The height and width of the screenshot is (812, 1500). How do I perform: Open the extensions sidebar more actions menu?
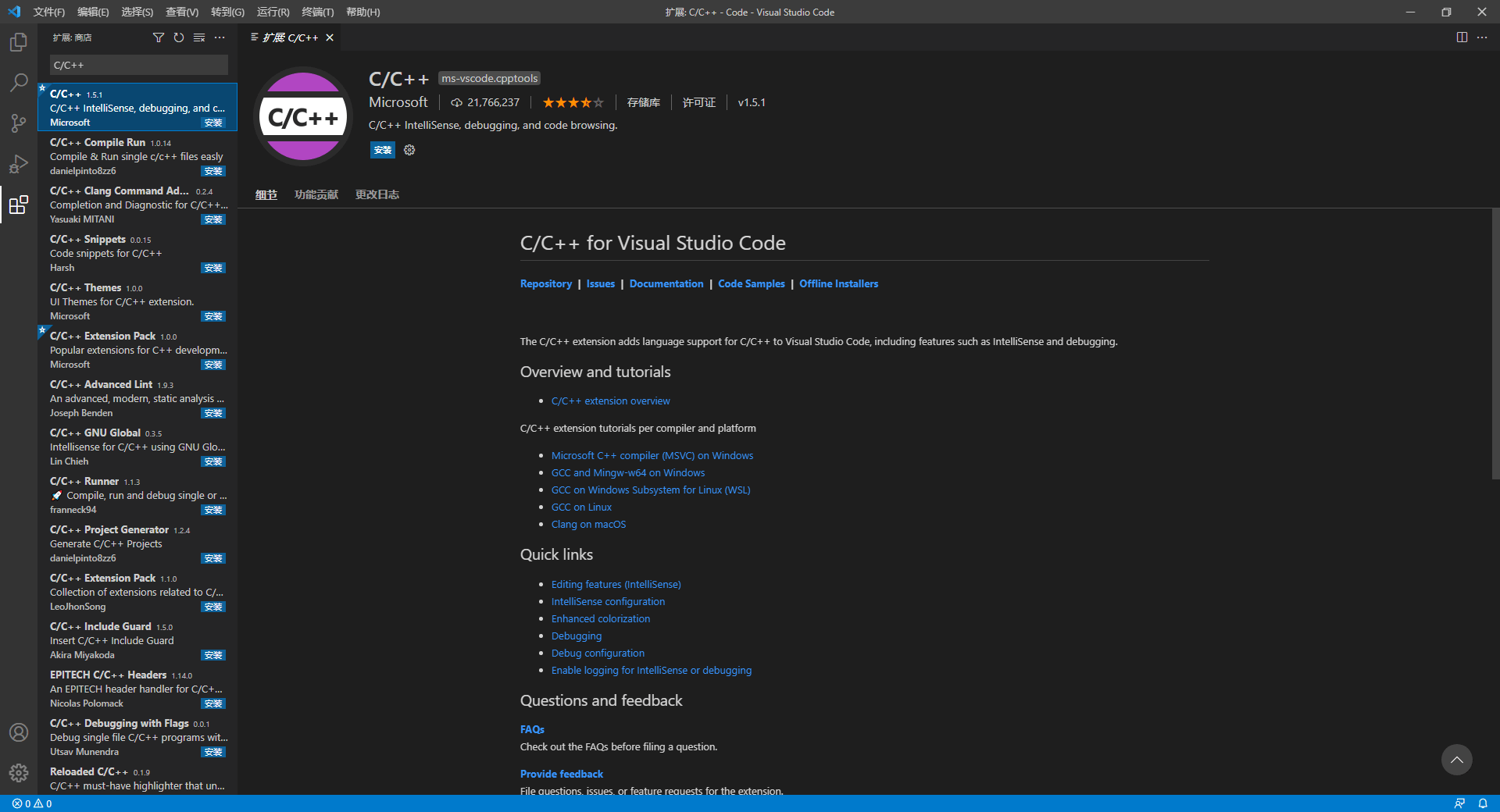click(220, 37)
